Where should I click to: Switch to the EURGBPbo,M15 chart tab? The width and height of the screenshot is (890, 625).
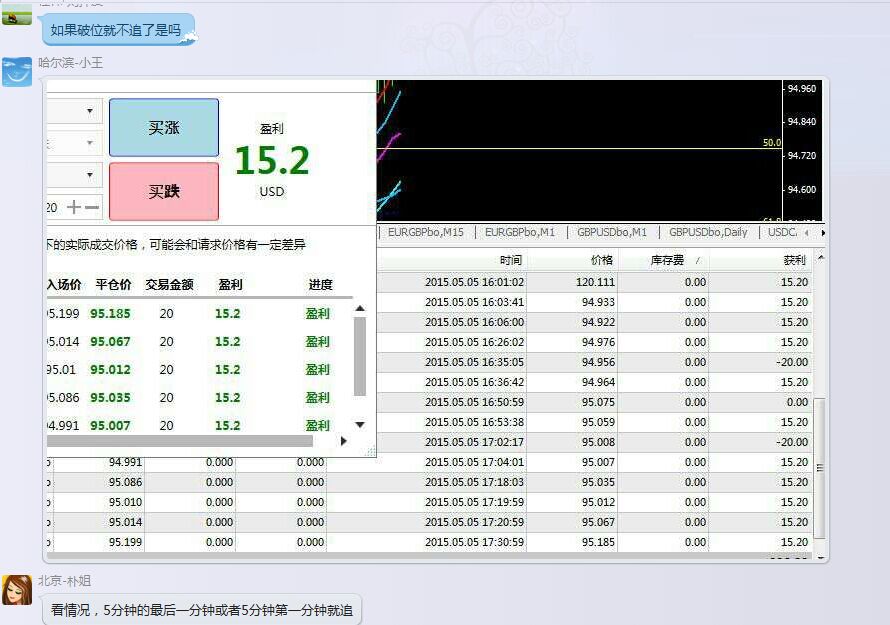coord(425,232)
